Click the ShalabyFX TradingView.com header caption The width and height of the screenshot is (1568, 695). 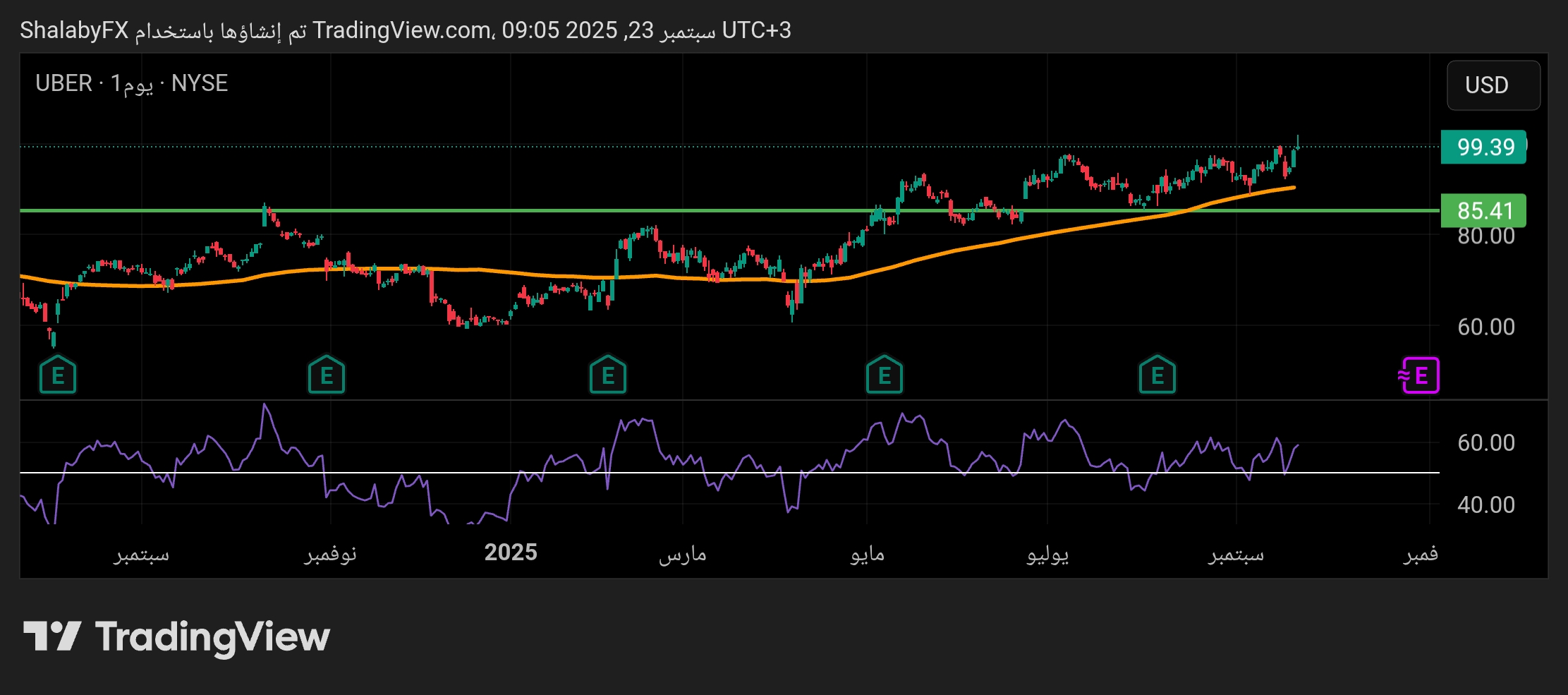click(x=406, y=30)
